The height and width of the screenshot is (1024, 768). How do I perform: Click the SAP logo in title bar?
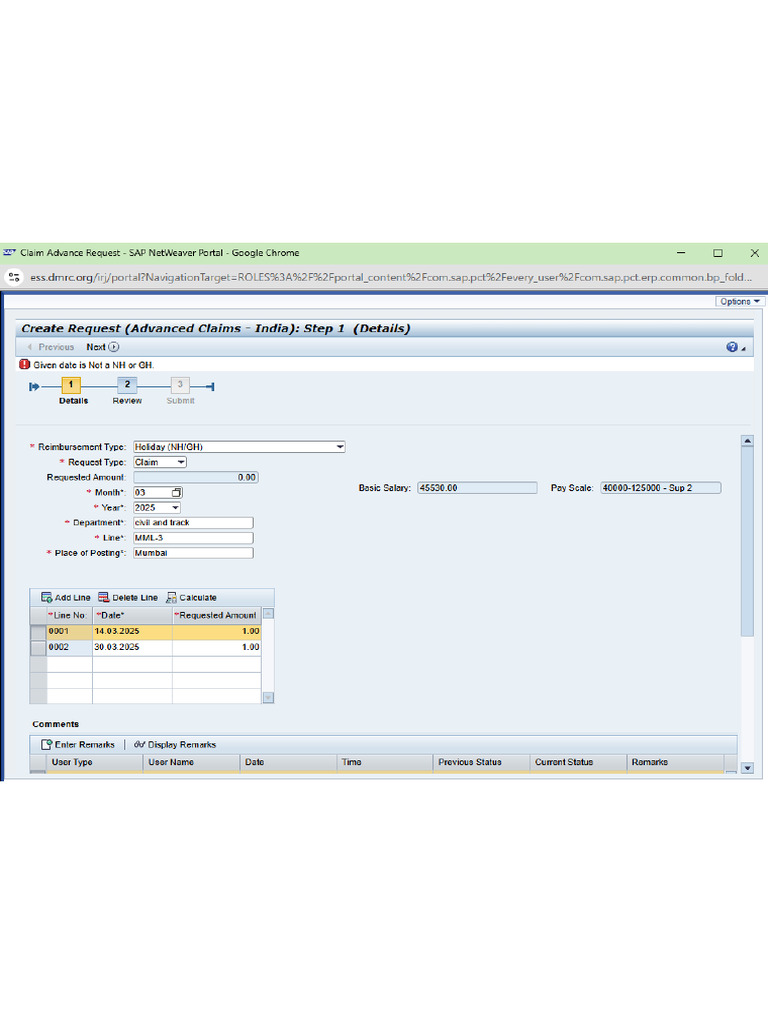click(x=9, y=253)
